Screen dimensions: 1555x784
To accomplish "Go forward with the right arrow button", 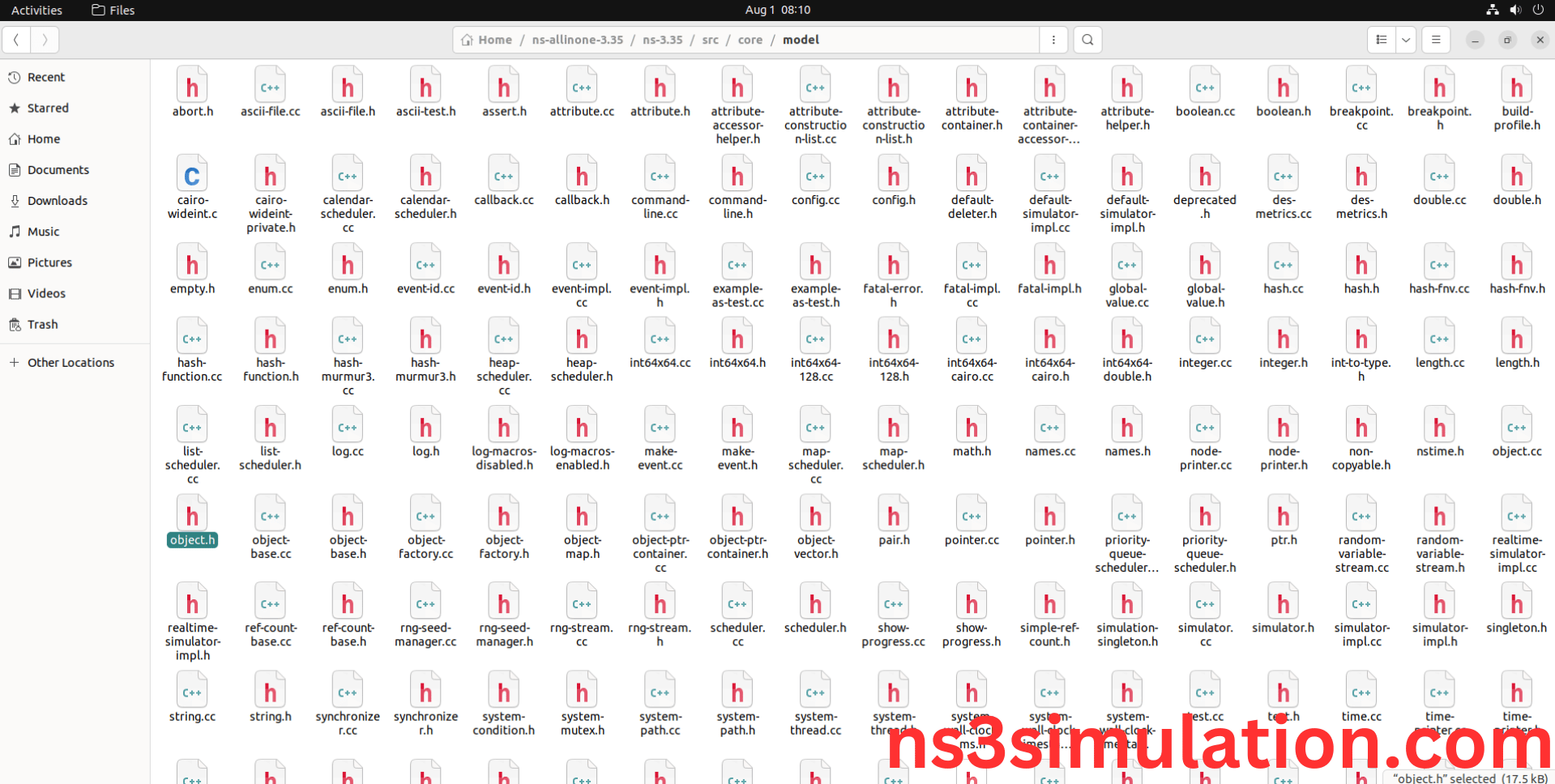I will [x=45, y=40].
